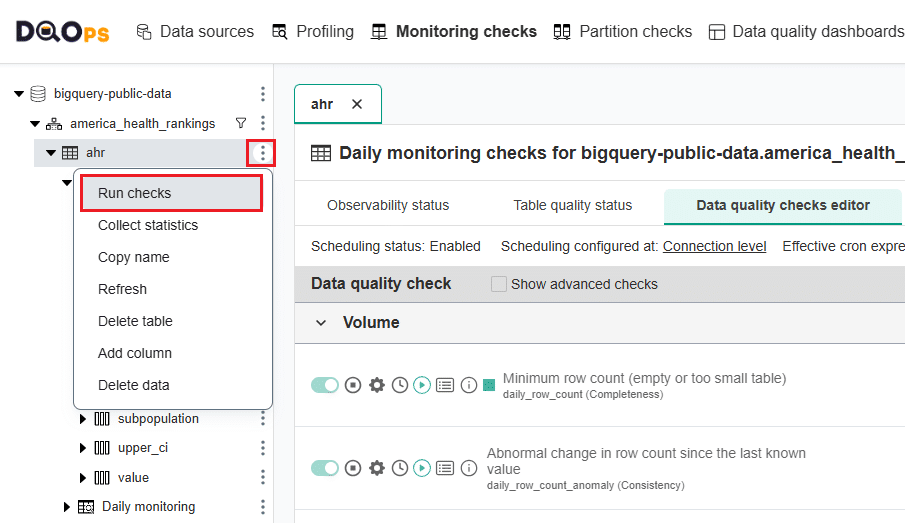Open the Partition checks section
Image resolution: width=908 pixels, height=524 pixels.
[623, 31]
